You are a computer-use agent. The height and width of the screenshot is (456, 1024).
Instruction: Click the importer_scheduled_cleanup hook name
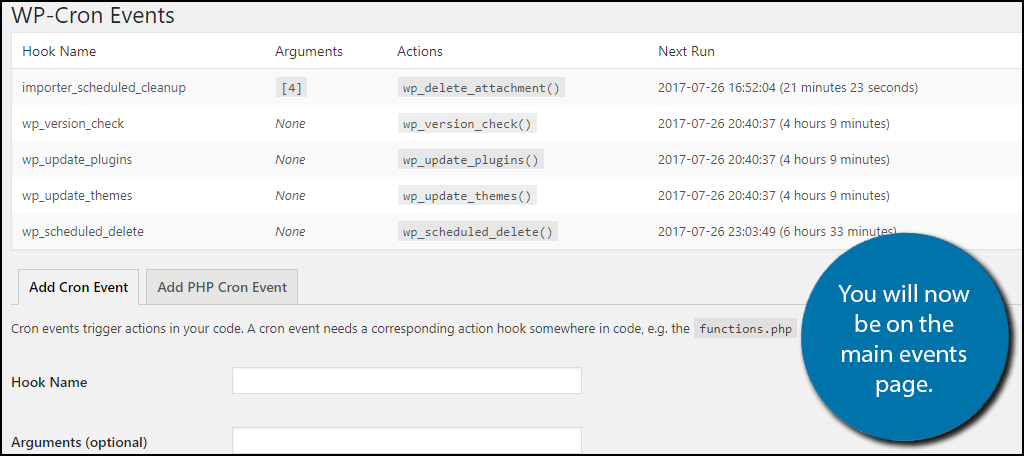point(104,88)
